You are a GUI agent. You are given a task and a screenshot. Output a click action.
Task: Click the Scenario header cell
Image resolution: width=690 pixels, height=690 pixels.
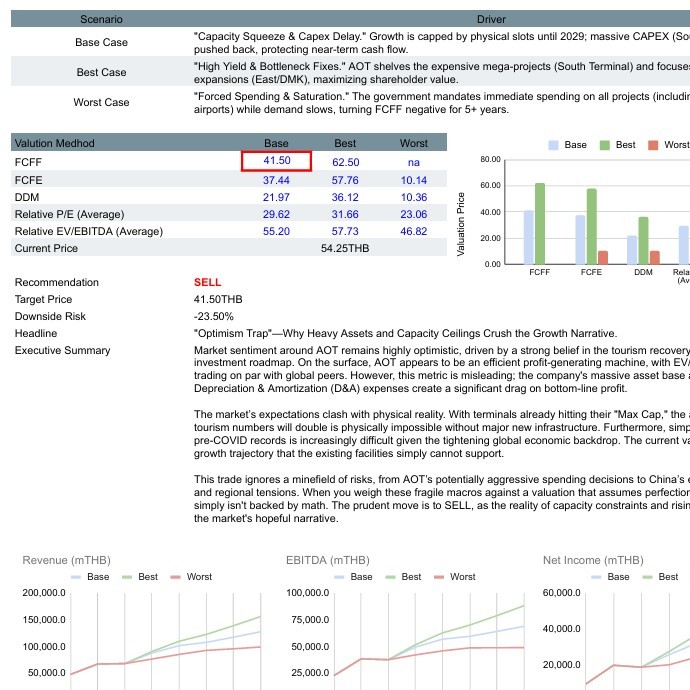(x=101, y=19)
